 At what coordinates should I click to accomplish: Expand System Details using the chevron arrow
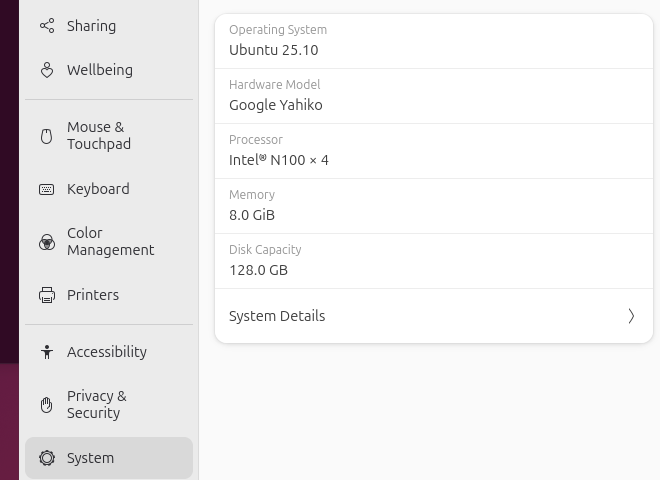tap(631, 316)
